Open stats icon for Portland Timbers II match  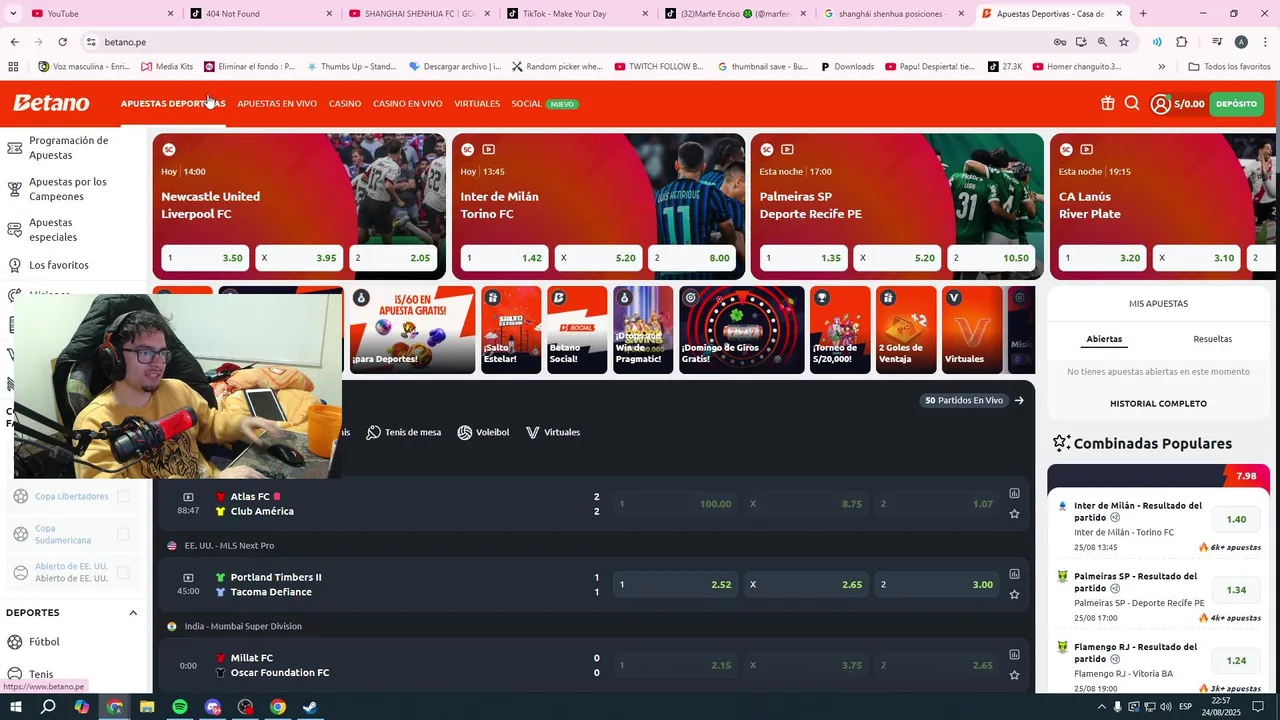[1014, 574]
